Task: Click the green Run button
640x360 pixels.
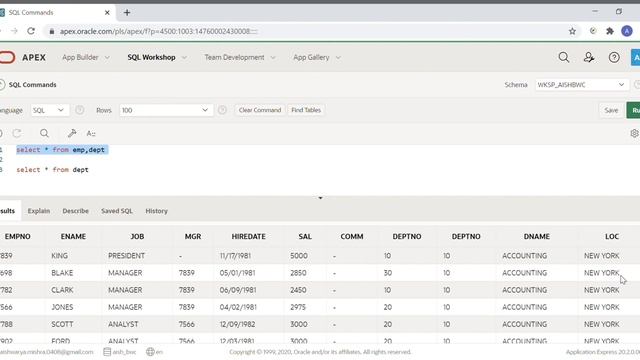Action: (x=633, y=110)
